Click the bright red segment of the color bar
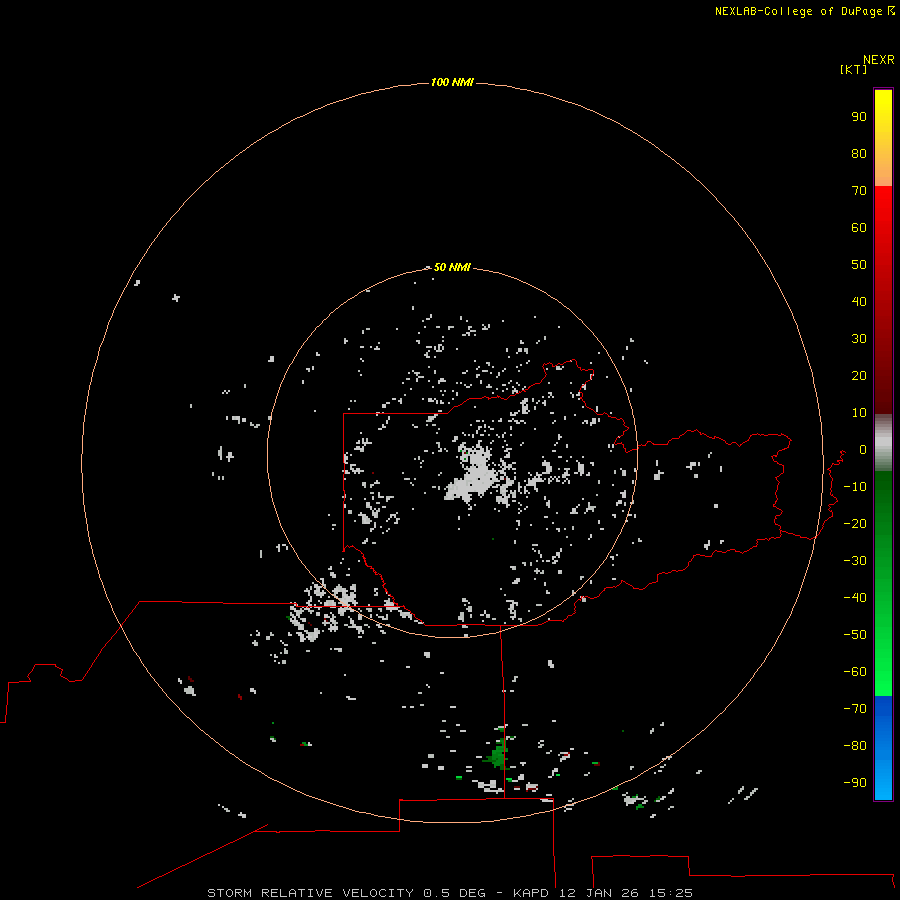 883,230
